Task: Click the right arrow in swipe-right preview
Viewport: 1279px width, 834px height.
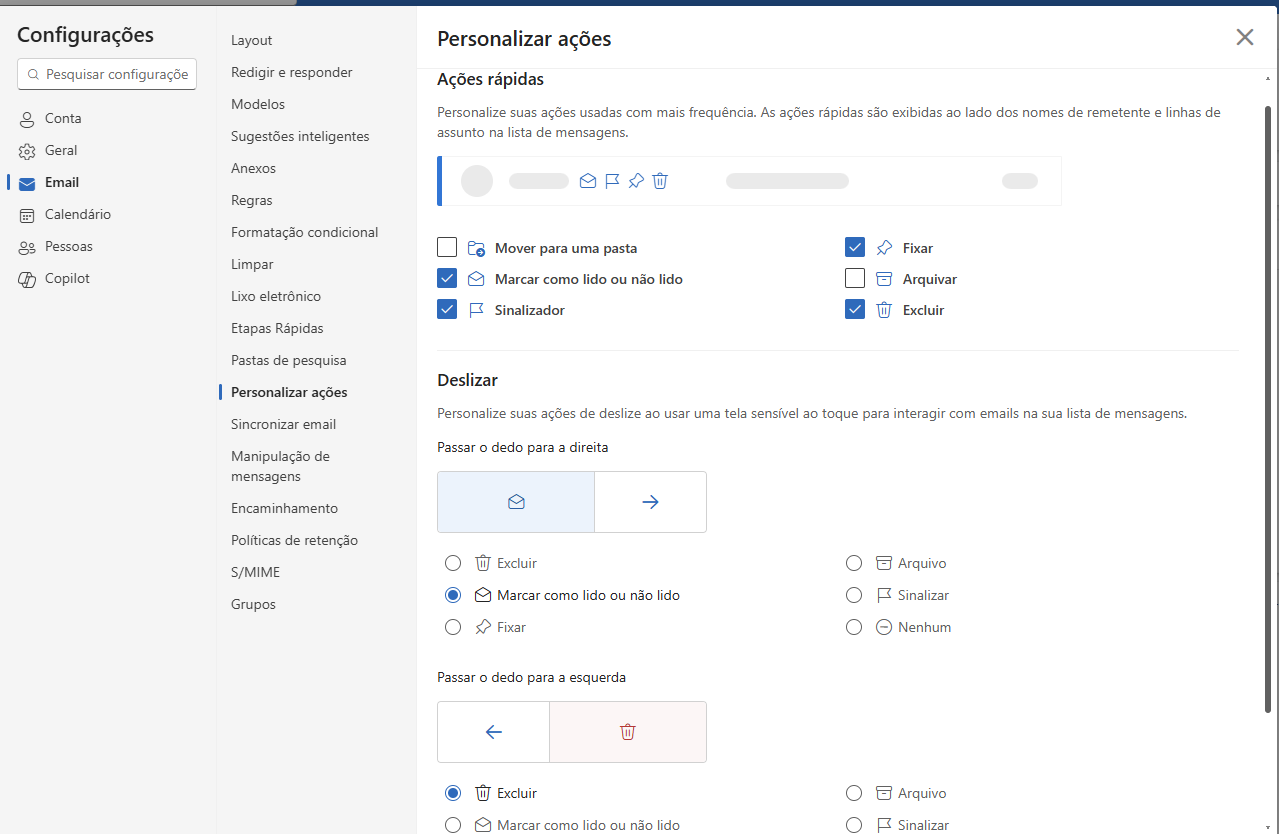Action: 651,502
